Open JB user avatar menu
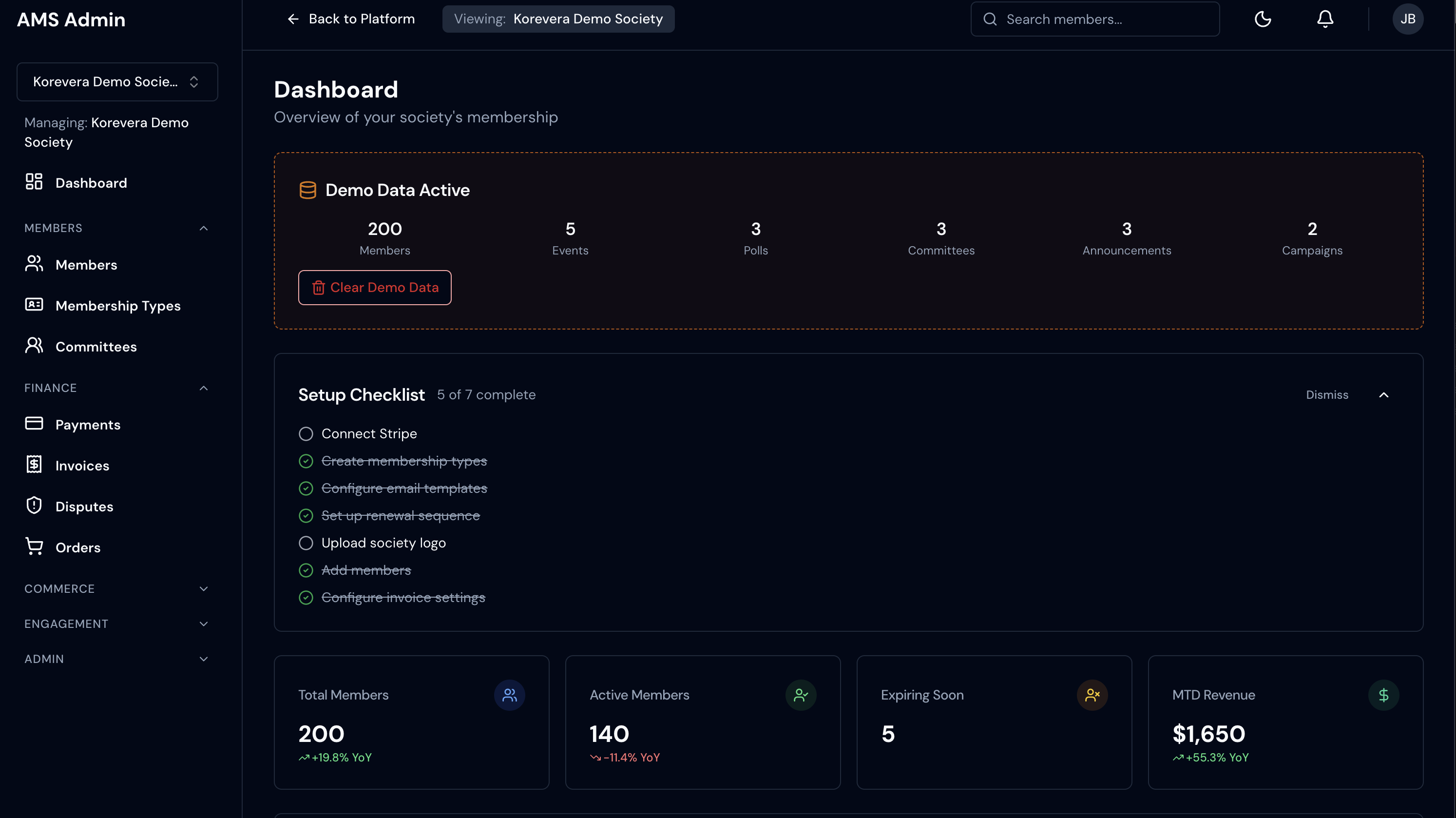This screenshot has height=818, width=1456. tap(1407, 19)
